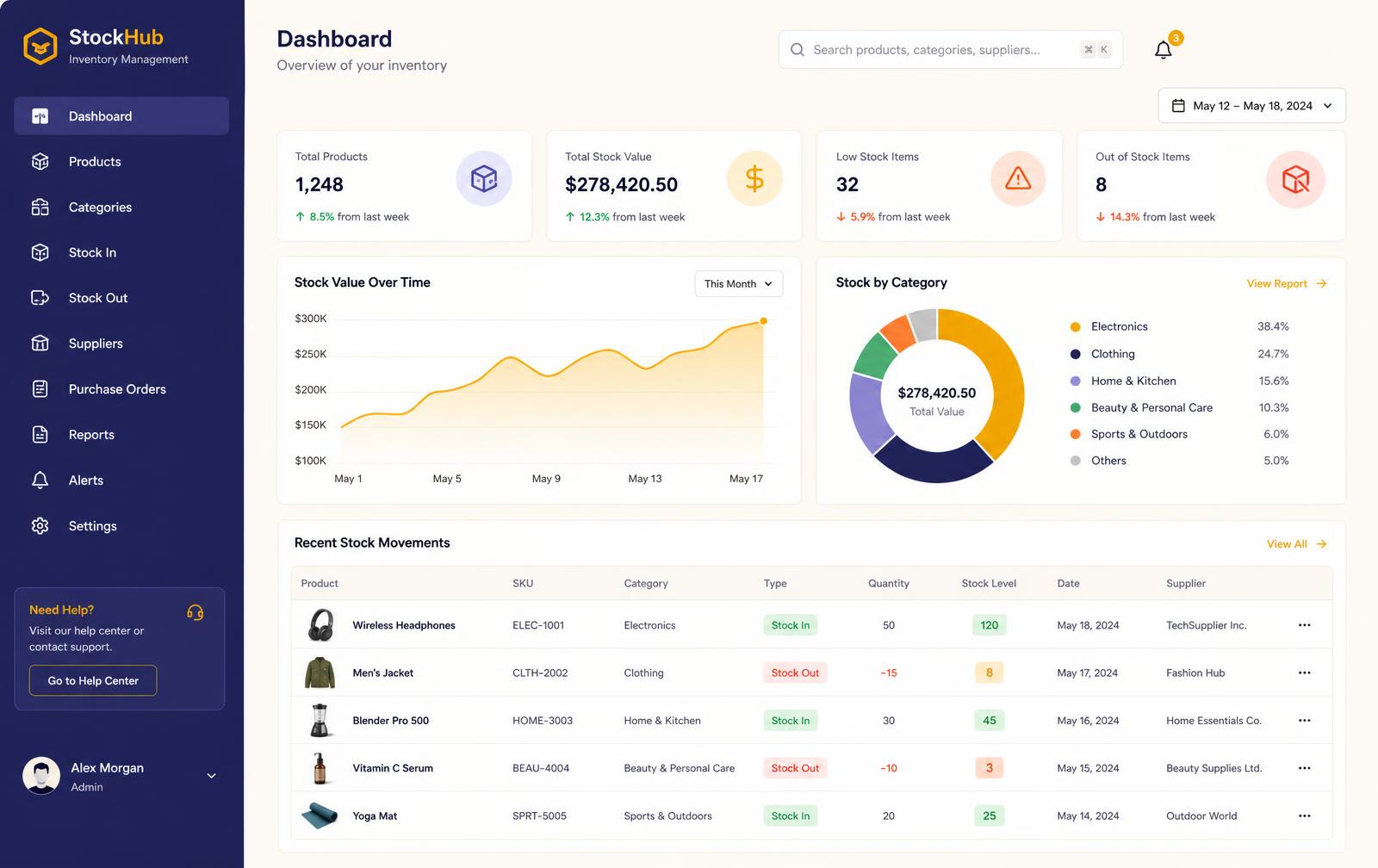
Task: Click the Out of Stock crossed box icon
Action: pos(1295,179)
